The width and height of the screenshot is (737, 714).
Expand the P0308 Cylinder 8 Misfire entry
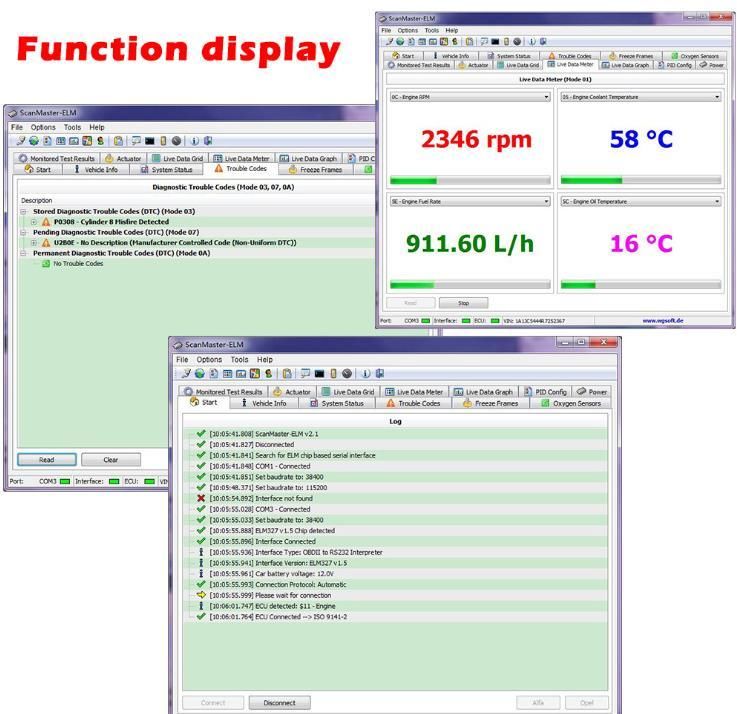tap(34, 222)
